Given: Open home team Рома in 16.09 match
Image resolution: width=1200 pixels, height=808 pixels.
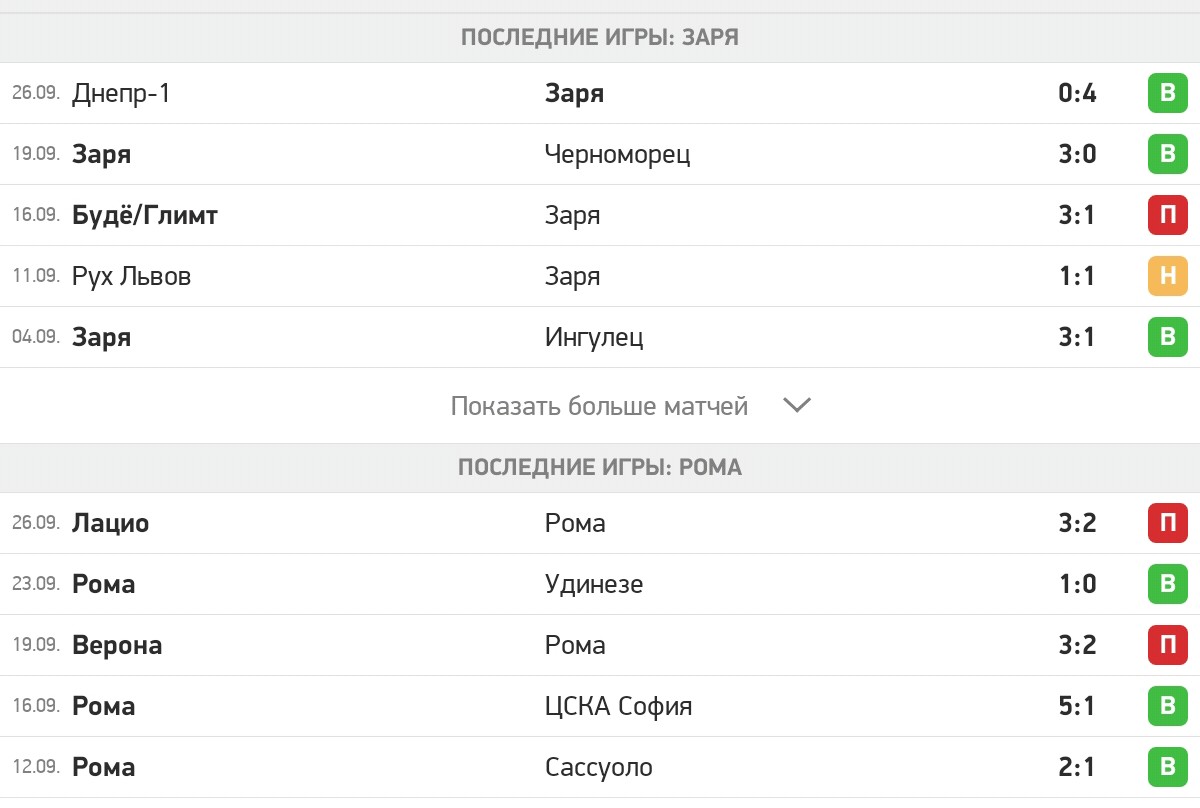Looking at the screenshot, I should pyautogui.click(x=103, y=707).
